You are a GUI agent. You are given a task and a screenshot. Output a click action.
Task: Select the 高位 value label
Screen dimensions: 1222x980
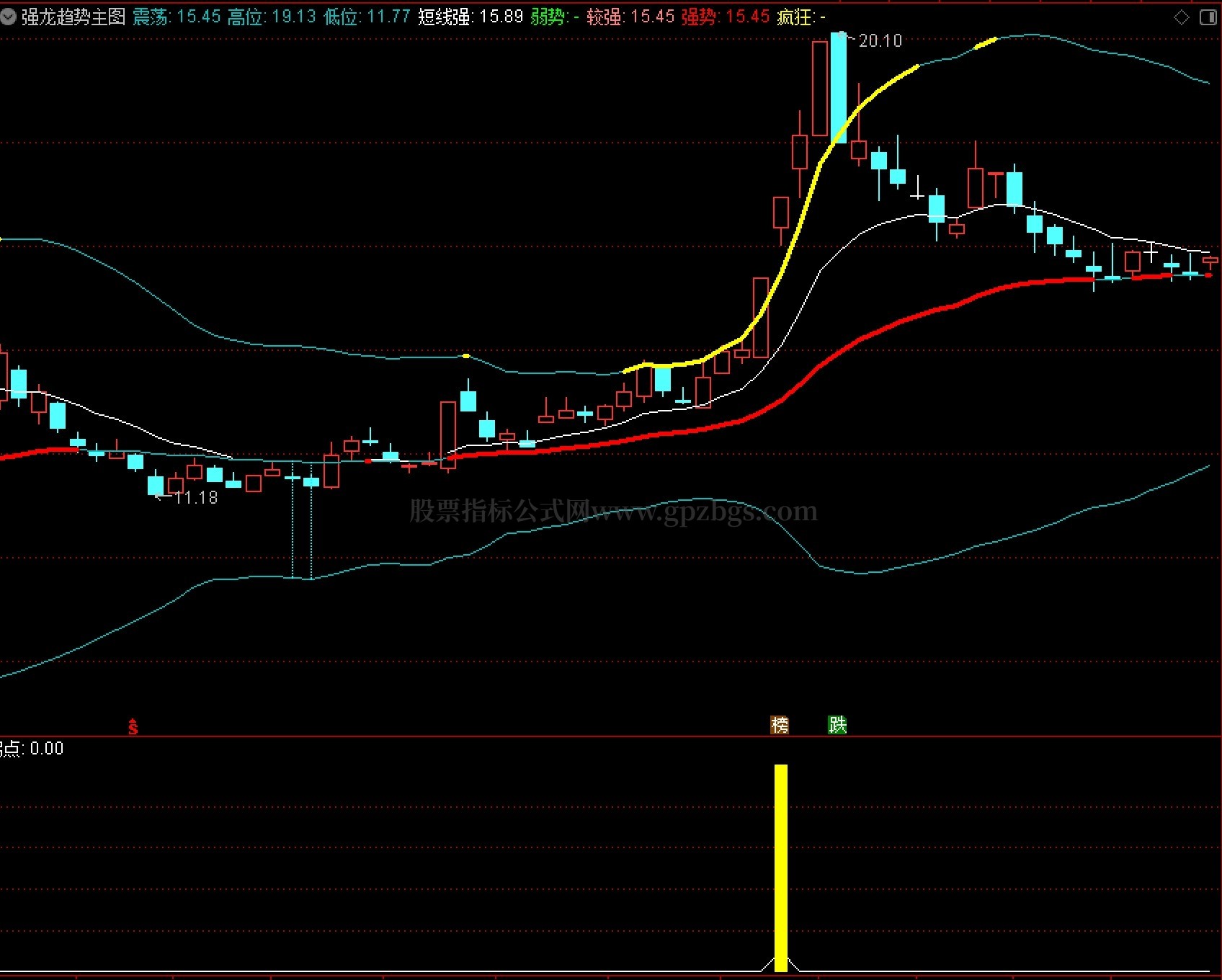pyautogui.click(x=246, y=17)
